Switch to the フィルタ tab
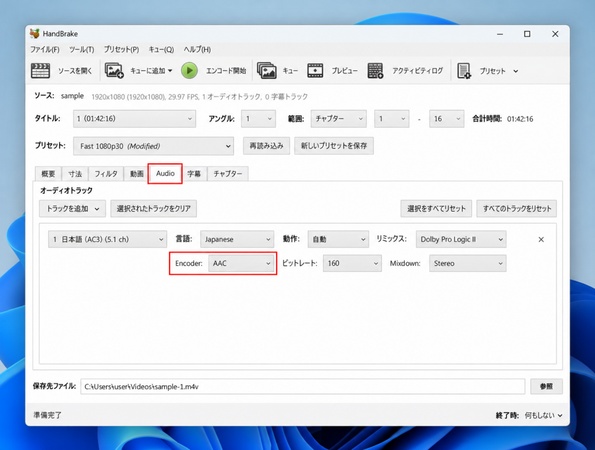The image size is (595, 450). click(106, 174)
